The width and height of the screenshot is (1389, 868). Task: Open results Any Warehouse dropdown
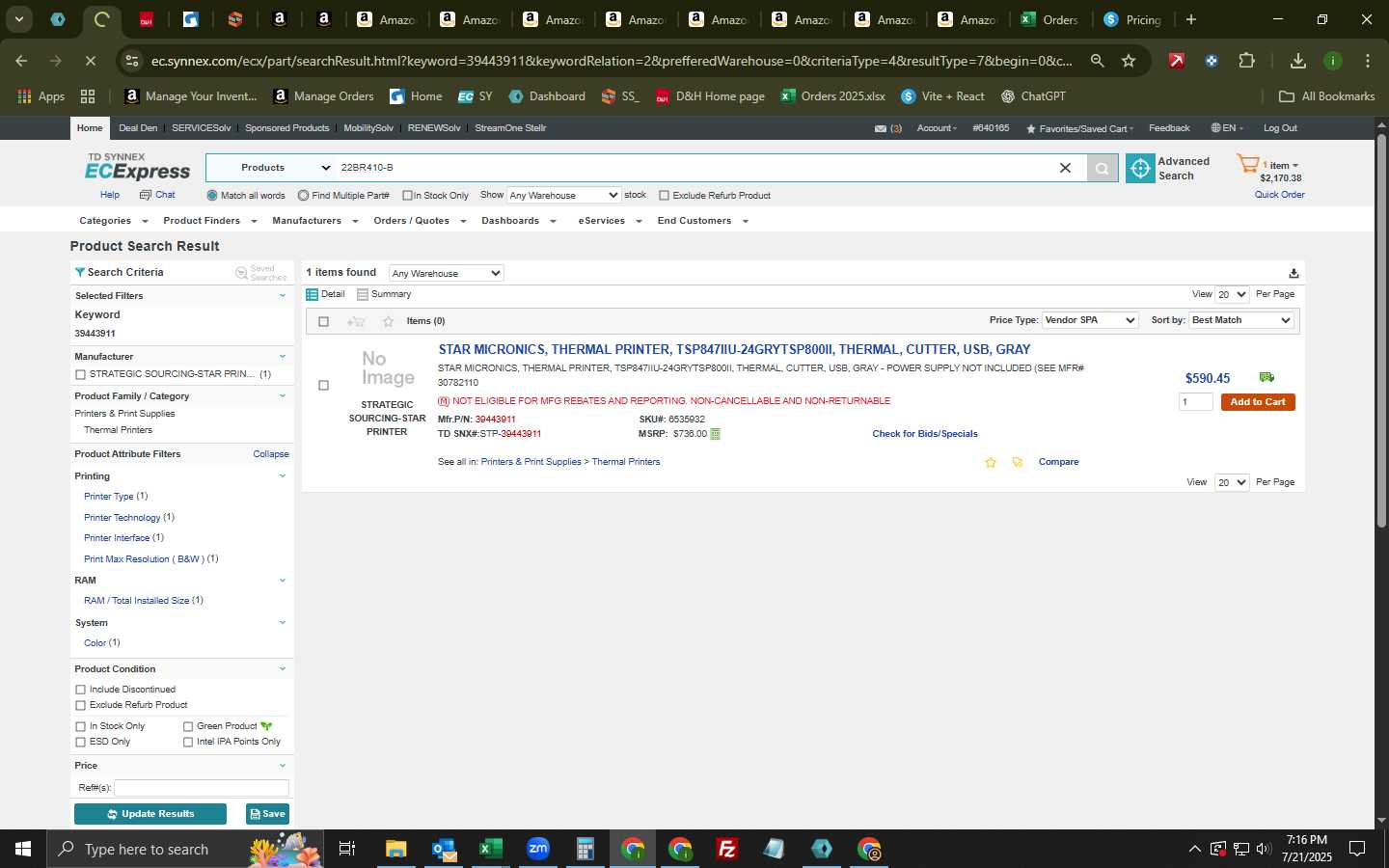pos(446,273)
